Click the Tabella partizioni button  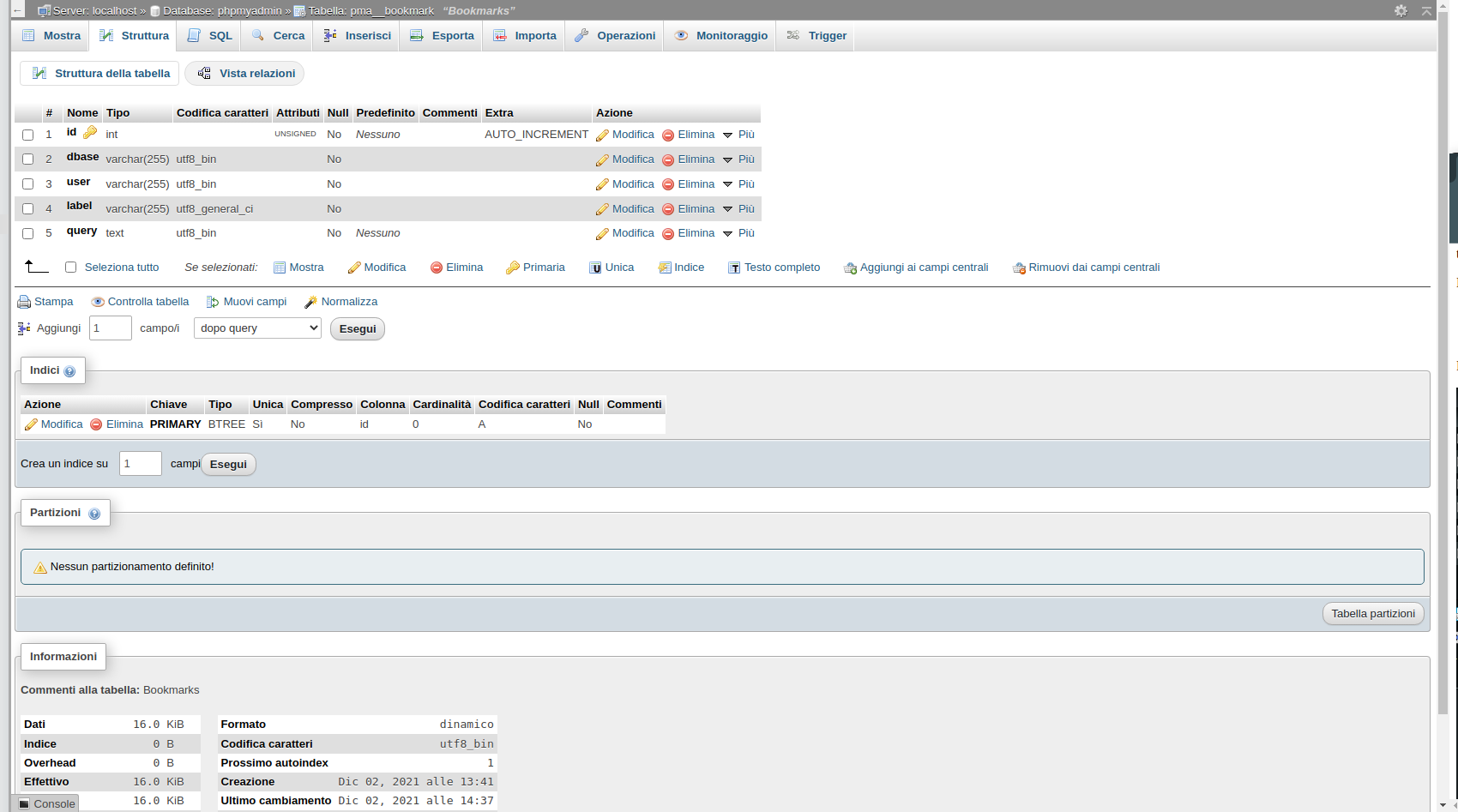pos(1372,614)
